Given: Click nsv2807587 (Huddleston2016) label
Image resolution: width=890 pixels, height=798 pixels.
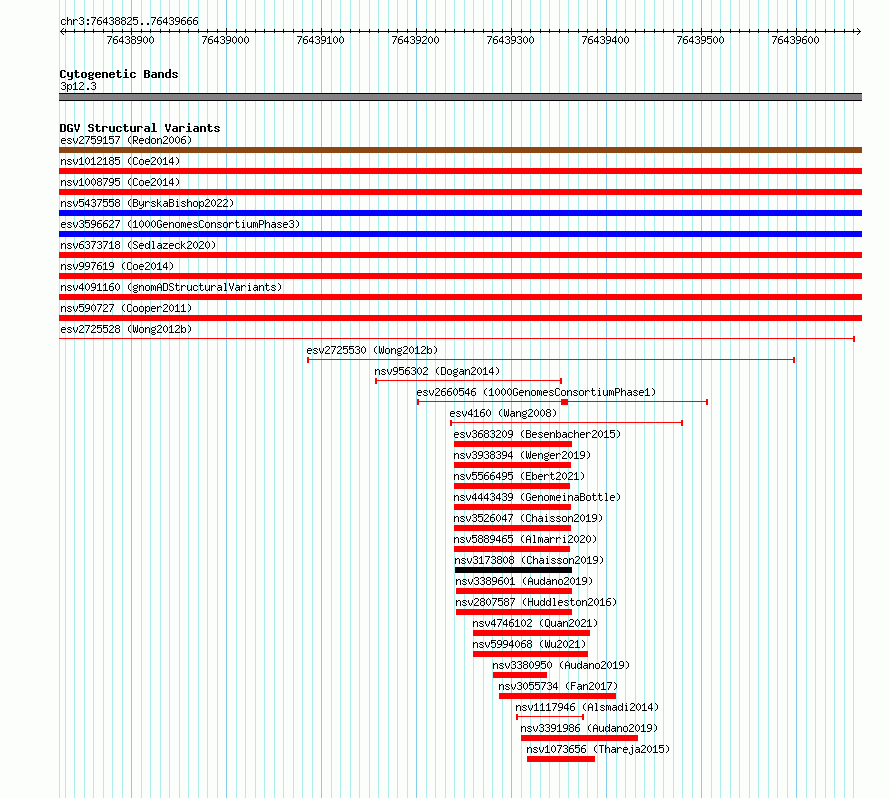Looking at the screenshot, I should pyautogui.click(x=536, y=602).
